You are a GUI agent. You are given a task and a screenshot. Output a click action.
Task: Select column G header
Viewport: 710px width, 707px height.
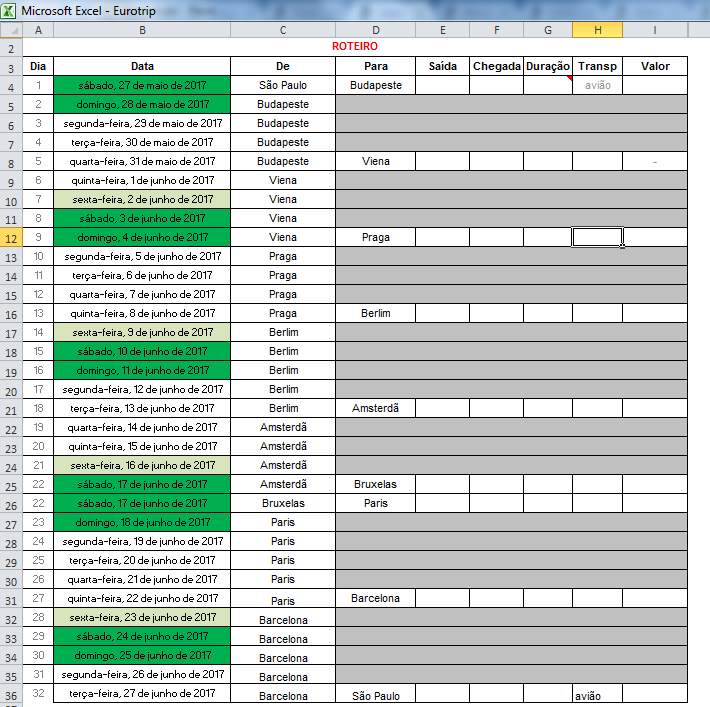pyautogui.click(x=548, y=30)
